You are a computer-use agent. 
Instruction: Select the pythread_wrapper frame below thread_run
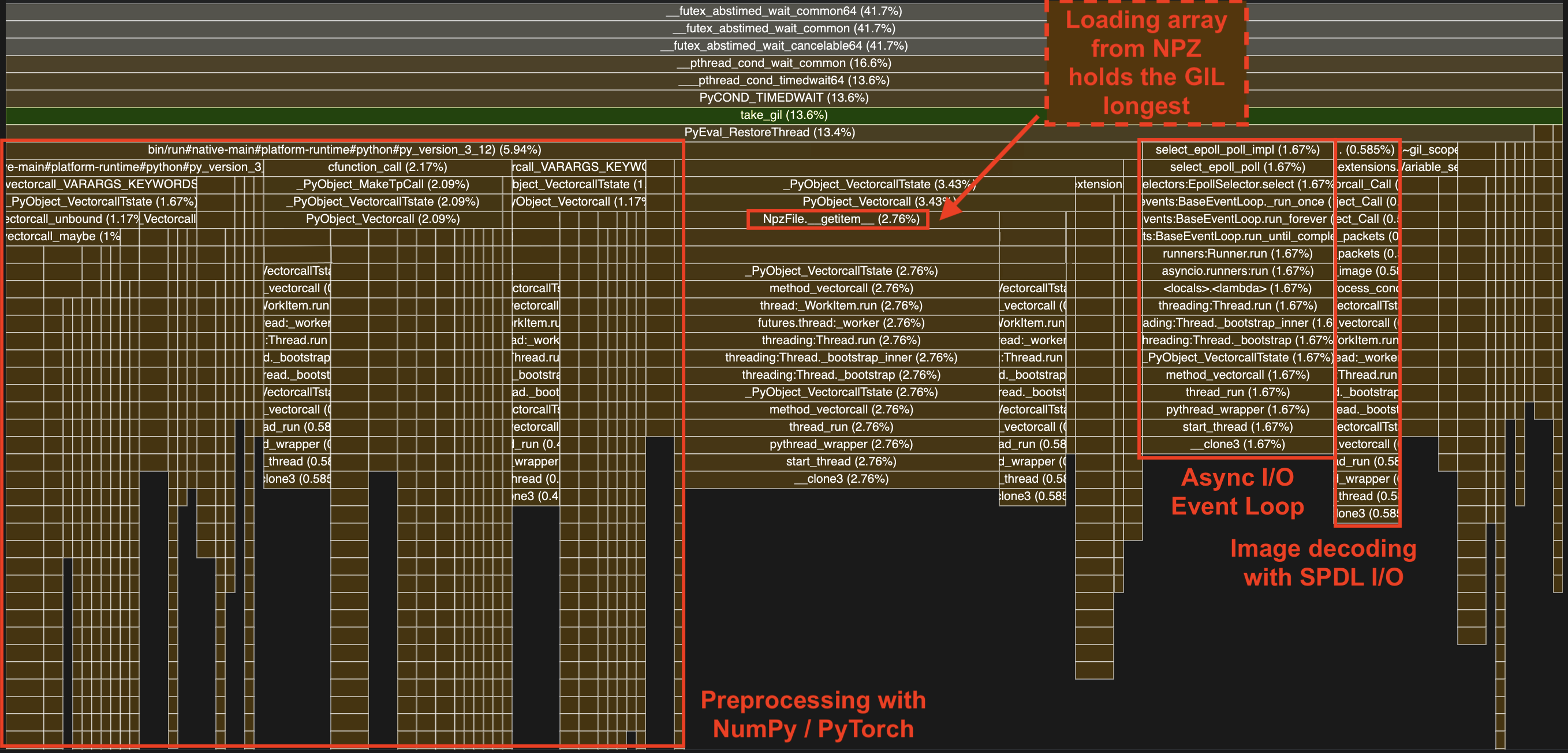tap(837, 443)
